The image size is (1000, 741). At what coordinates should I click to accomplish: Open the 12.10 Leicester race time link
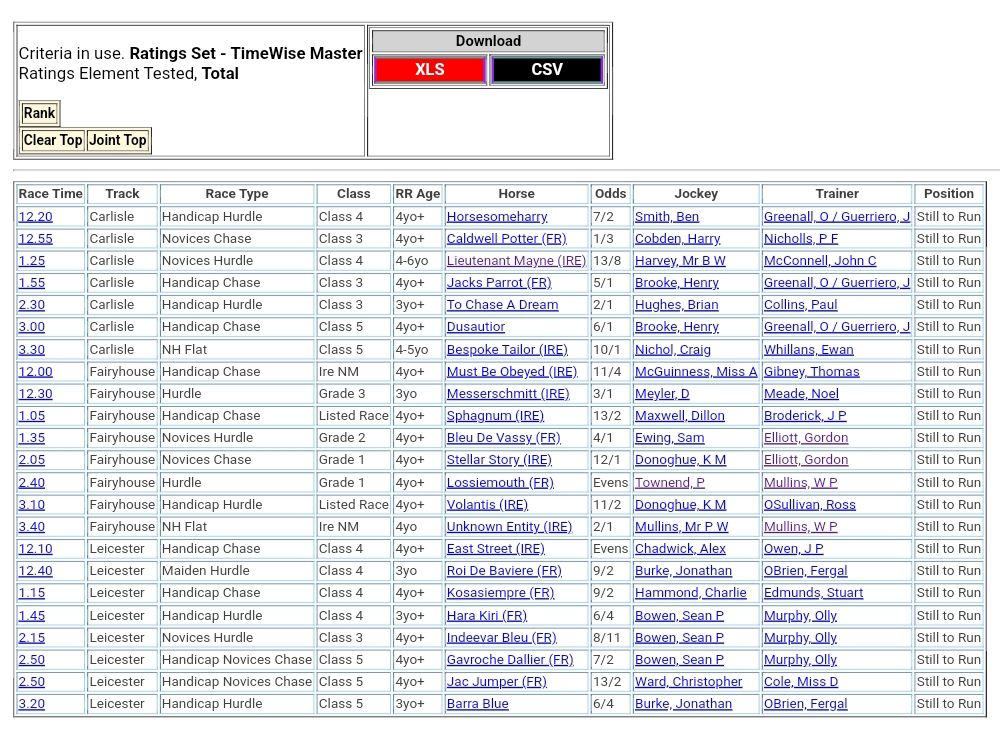(x=35, y=549)
